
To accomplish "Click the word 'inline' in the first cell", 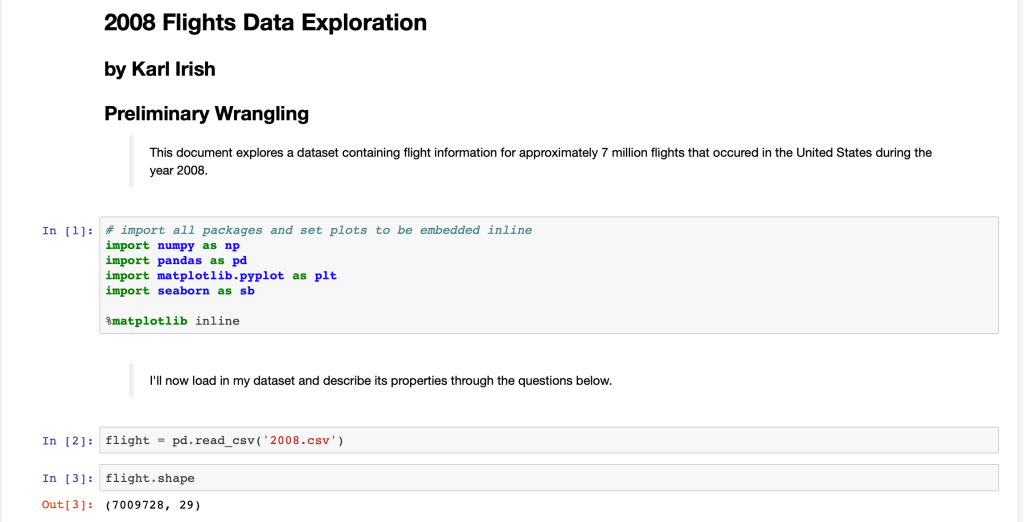I will click(x=218, y=321).
